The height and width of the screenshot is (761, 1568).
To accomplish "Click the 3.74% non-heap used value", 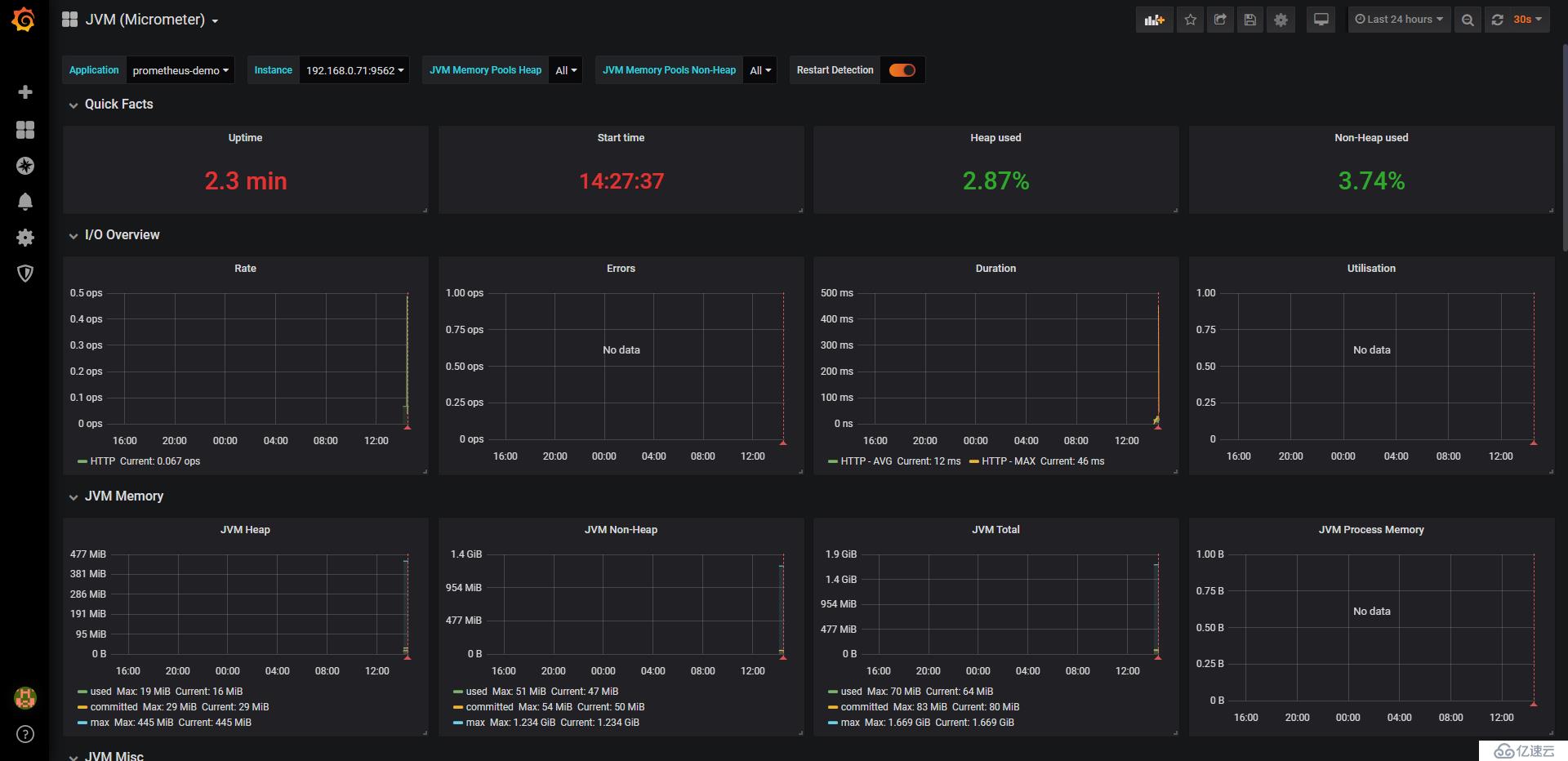I will click(x=1371, y=180).
